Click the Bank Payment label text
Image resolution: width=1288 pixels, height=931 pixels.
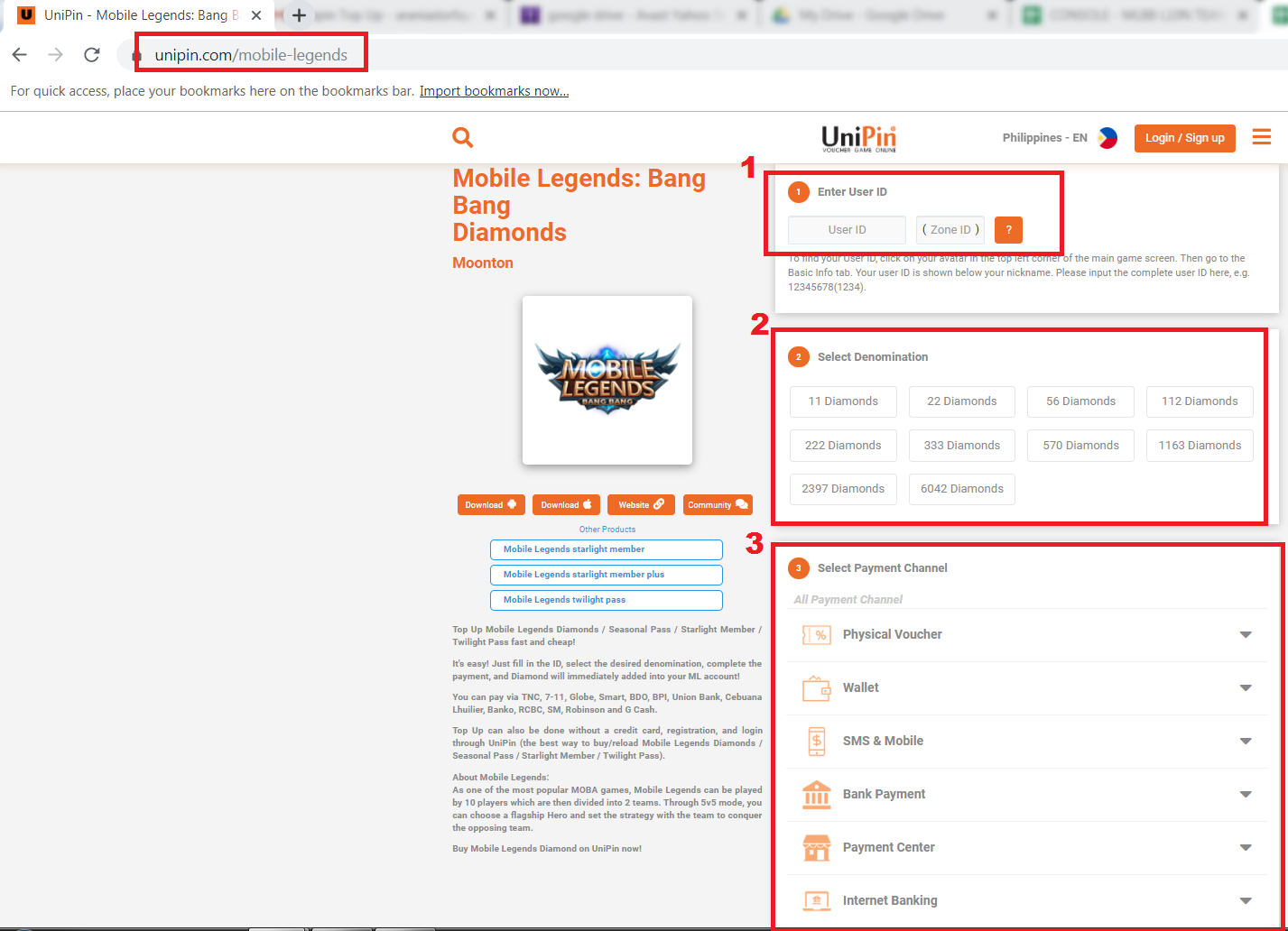point(885,795)
